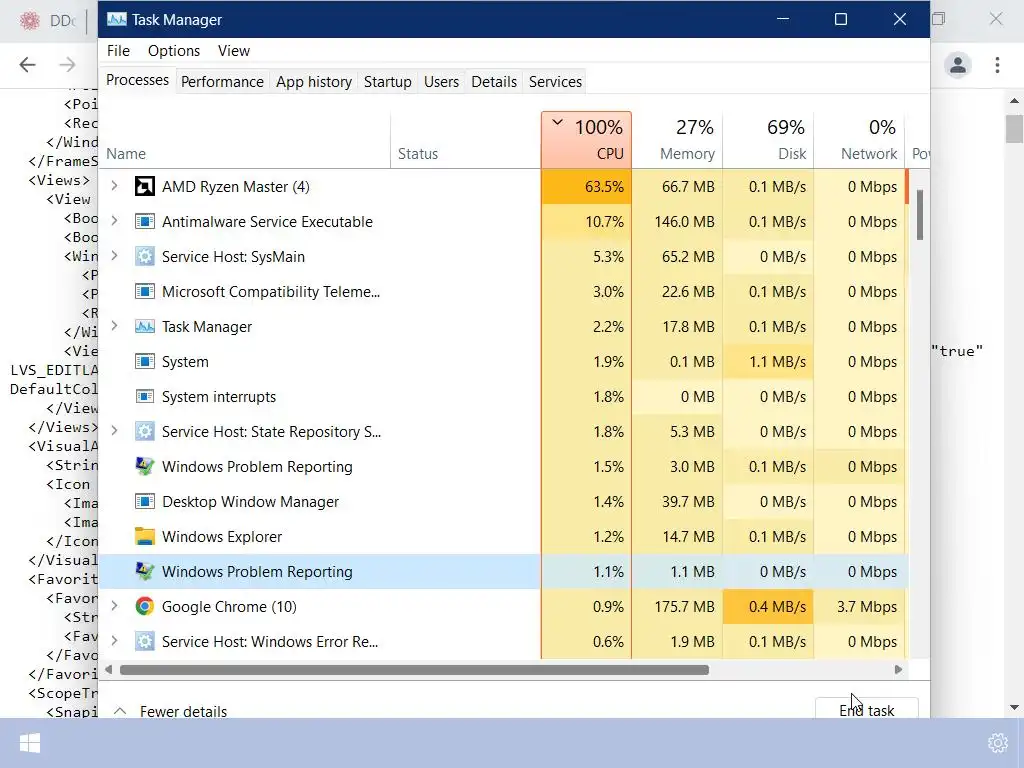Image resolution: width=1024 pixels, height=768 pixels.
Task: Click the Service Host: Windows Error Reporting icon
Action: [x=144, y=641]
